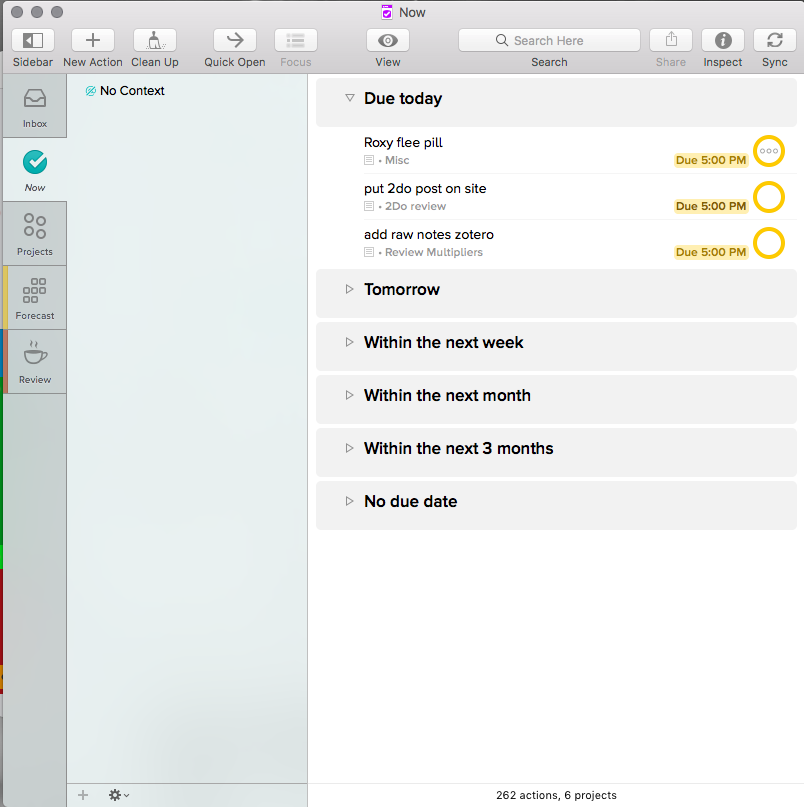
Task: Open the gear action menu dropdown
Action: [119, 795]
